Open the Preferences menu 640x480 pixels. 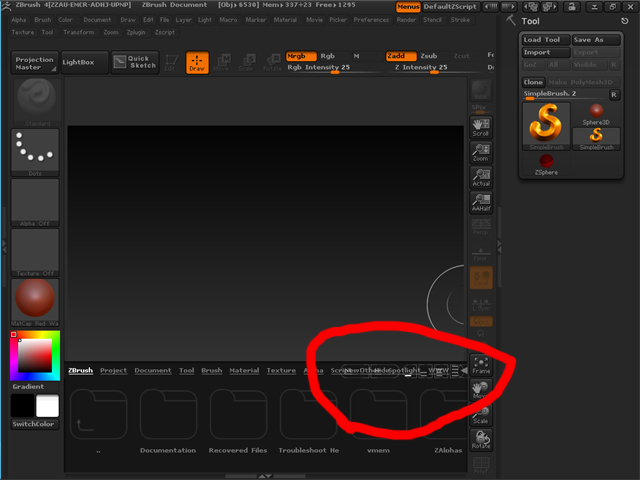(371, 20)
